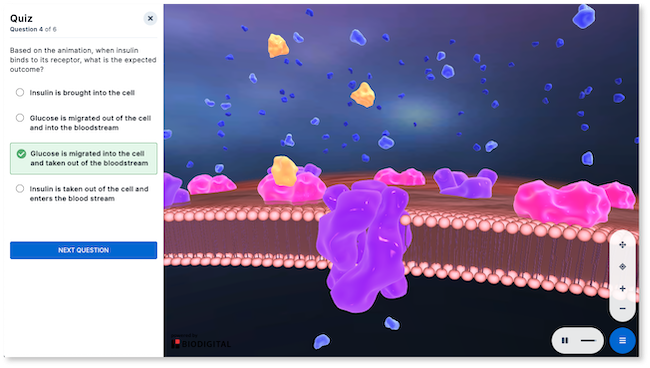Image resolution: width=650 pixels, height=368 pixels.
Task: Activate the pan move tool icon
Action: pos(622,245)
